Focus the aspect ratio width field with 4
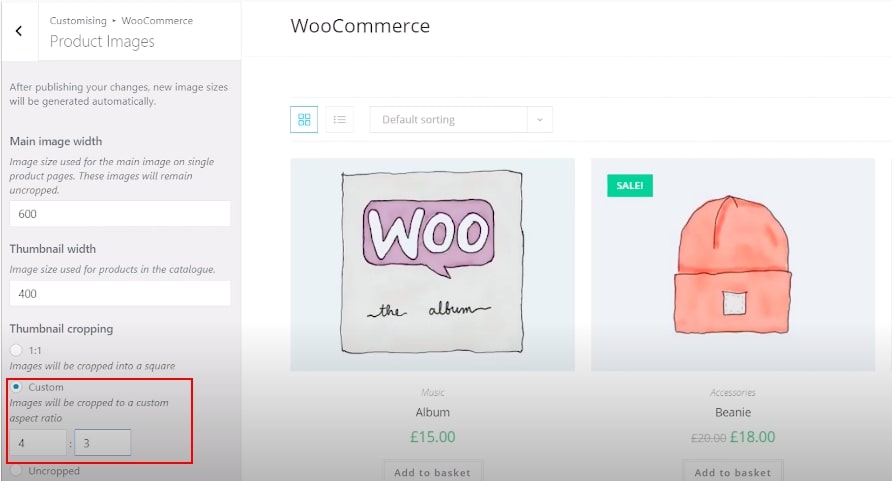892x481 pixels. (38, 443)
